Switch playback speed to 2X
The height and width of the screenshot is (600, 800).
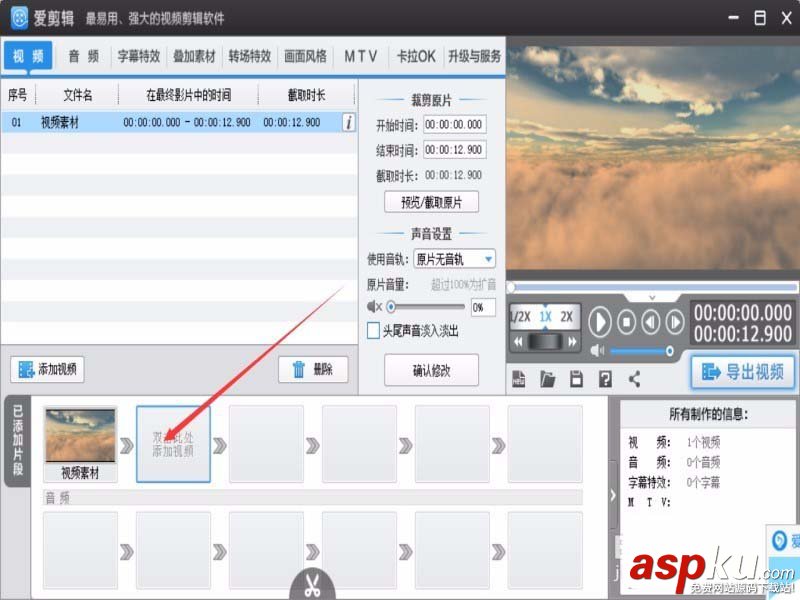[566, 316]
